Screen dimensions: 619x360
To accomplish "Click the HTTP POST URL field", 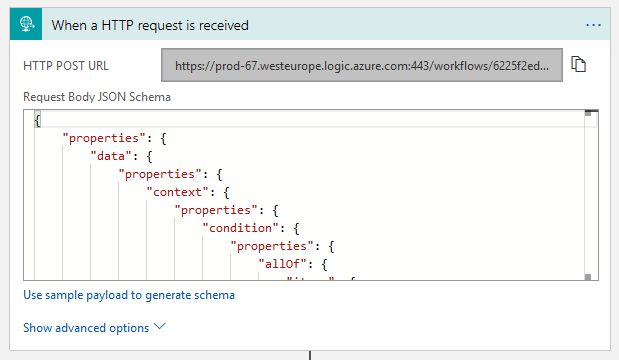I will coord(362,65).
